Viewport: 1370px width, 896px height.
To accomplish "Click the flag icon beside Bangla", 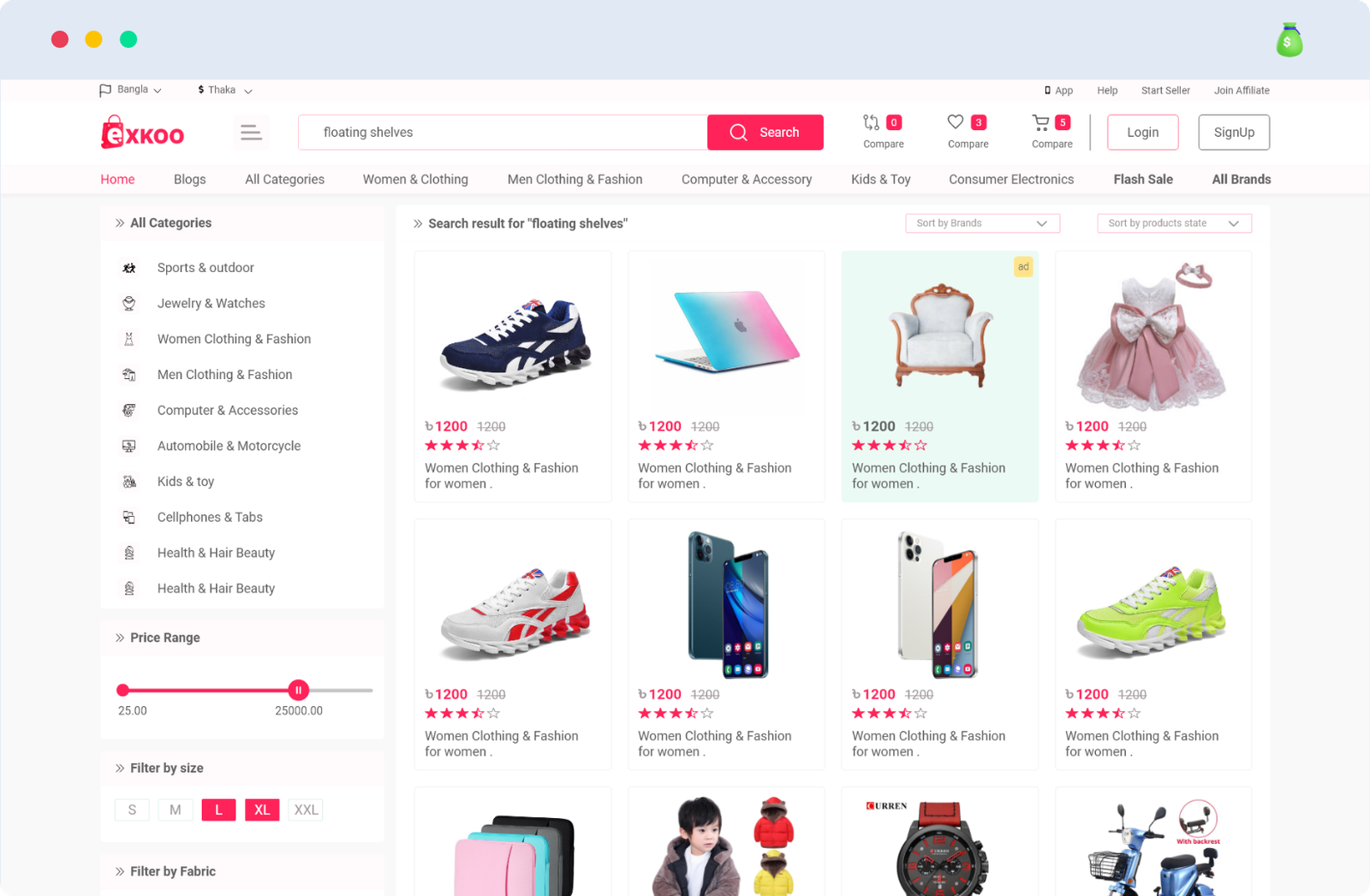I will coord(105,90).
